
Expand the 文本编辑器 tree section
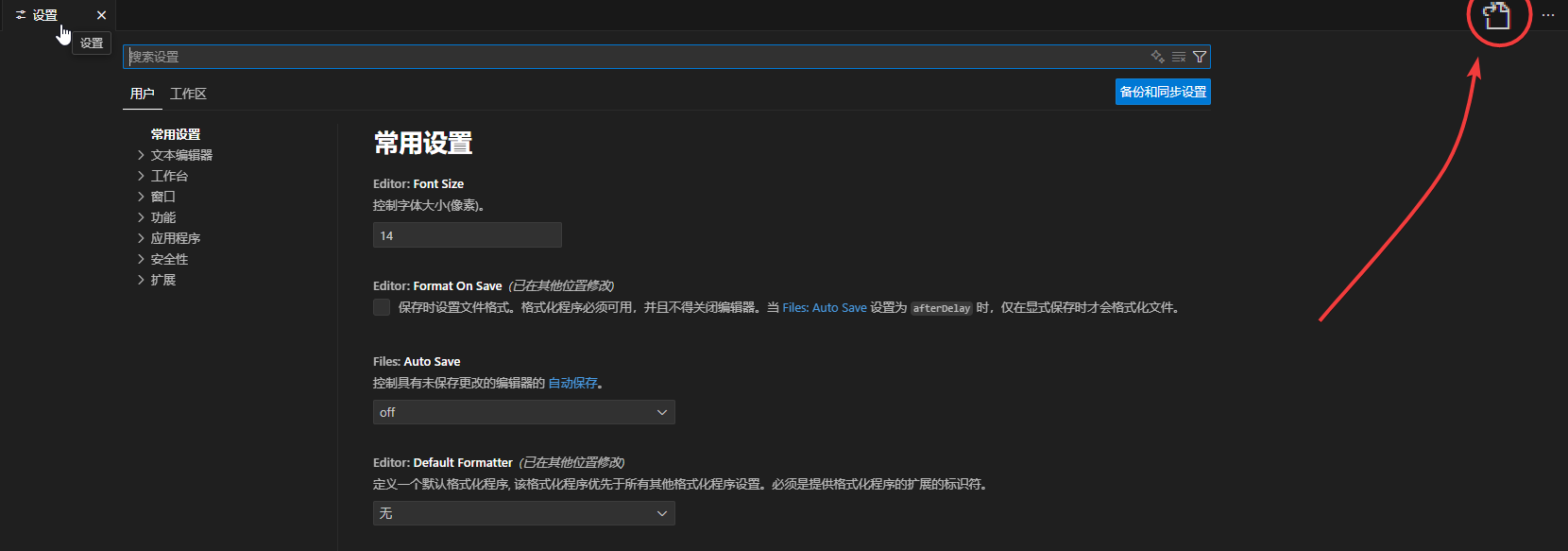coord(181,155)
